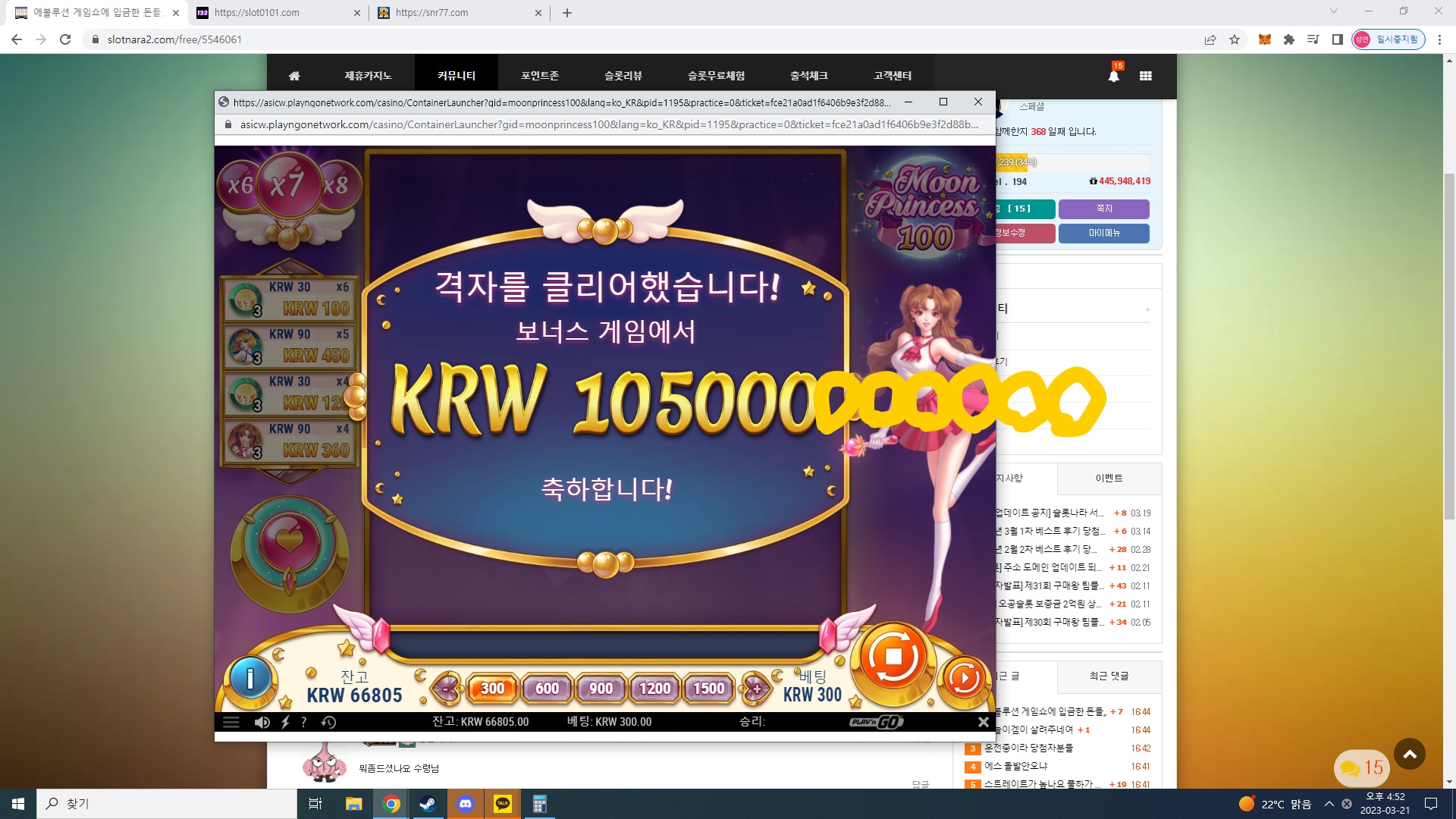The image size is (1456, 819).
Task: Open the site grid menu icon
Action: click(1146, 76)
